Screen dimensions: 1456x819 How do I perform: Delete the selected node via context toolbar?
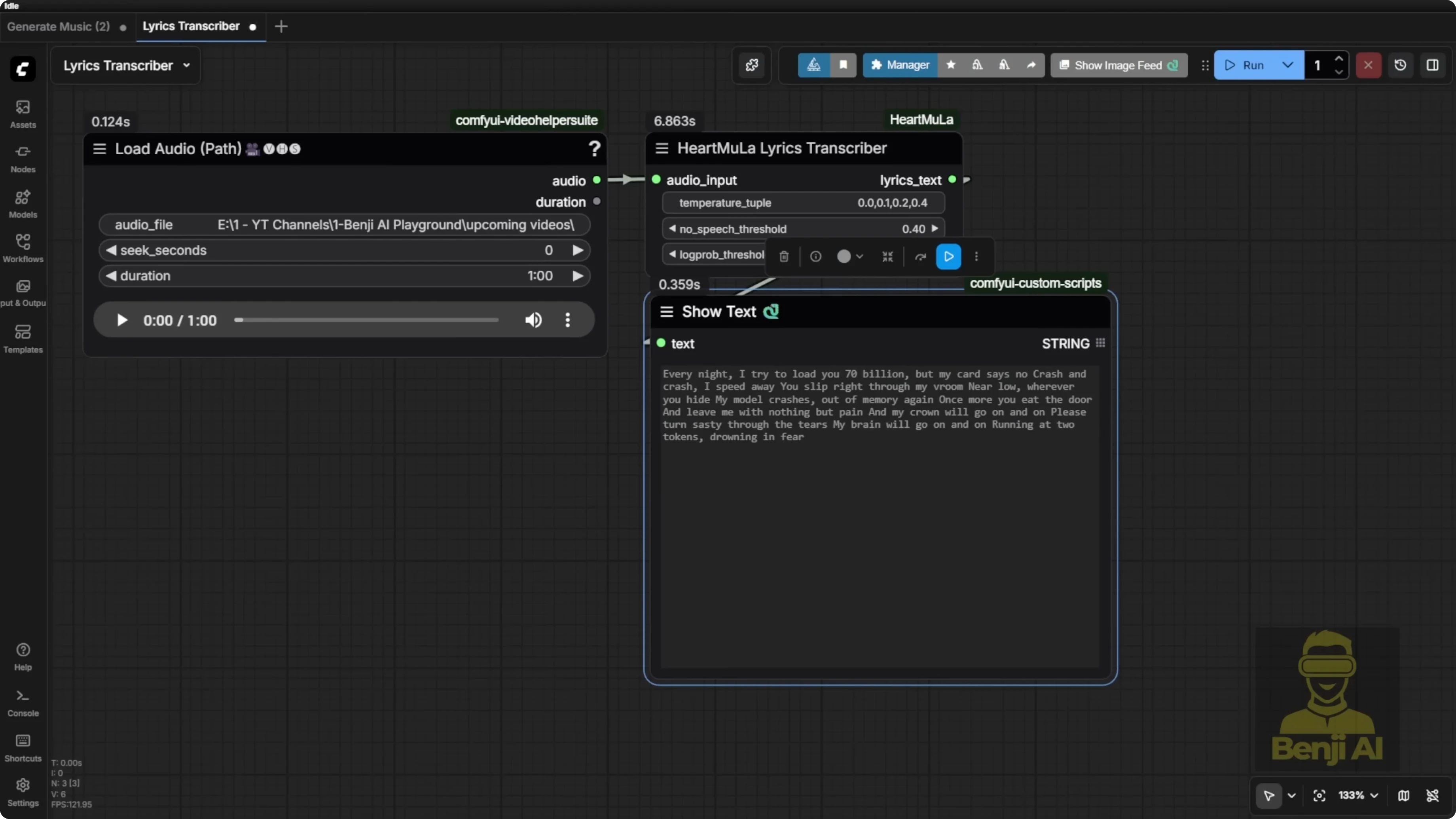783,257
